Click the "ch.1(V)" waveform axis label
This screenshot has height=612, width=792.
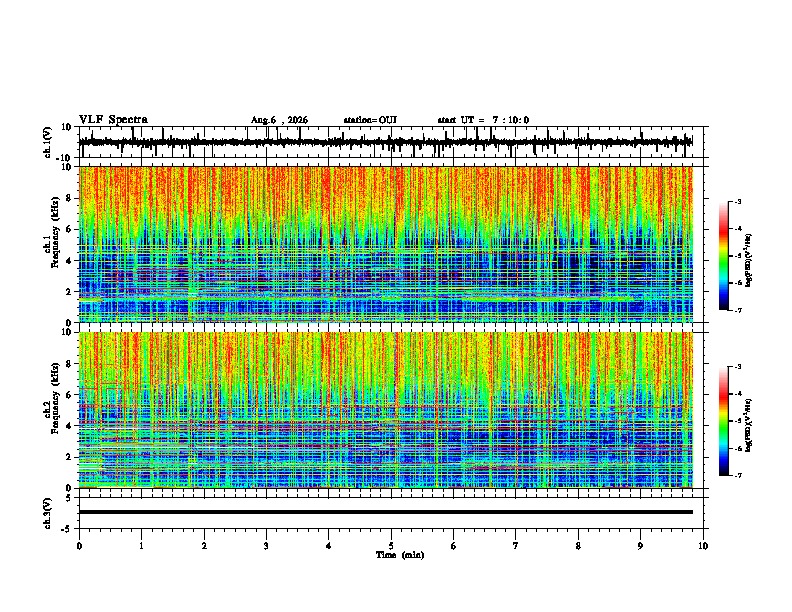coord(48,142)
